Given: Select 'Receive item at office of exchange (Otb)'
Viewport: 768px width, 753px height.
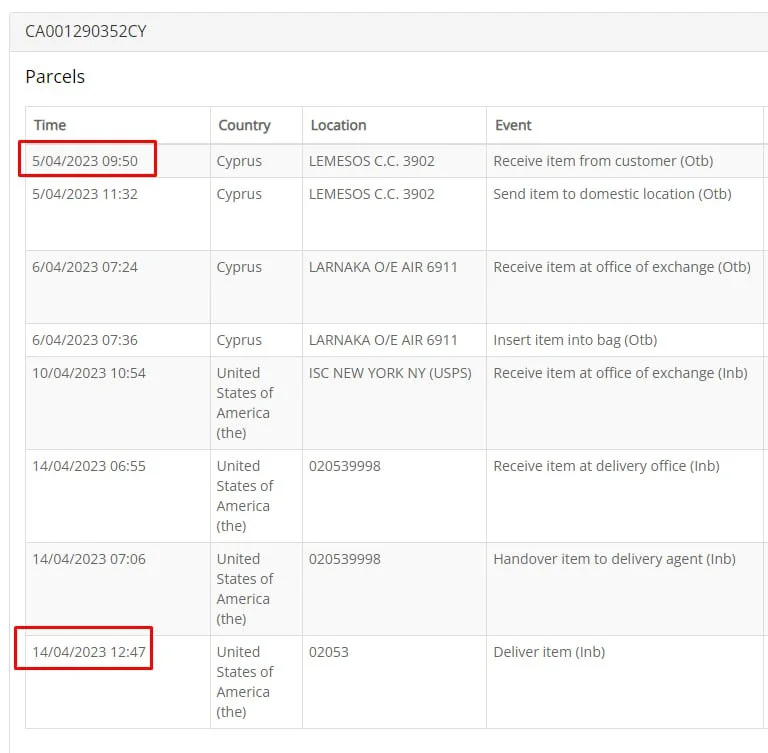Looking at the screenshot, I should click(x=621, y=267).
